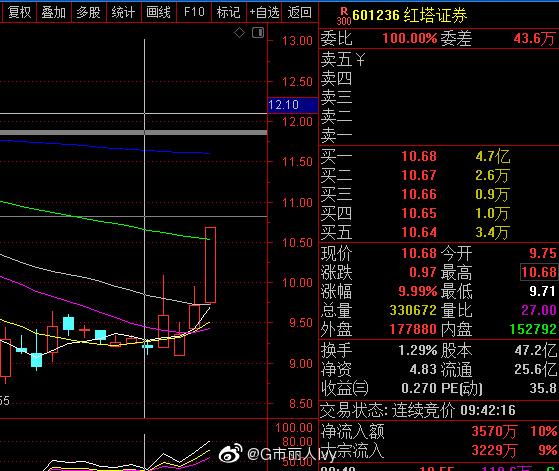Select the 买一 price 10.68
Image resolution: width=559 pixels, height=471 pixels.
(x=419, y=156)
